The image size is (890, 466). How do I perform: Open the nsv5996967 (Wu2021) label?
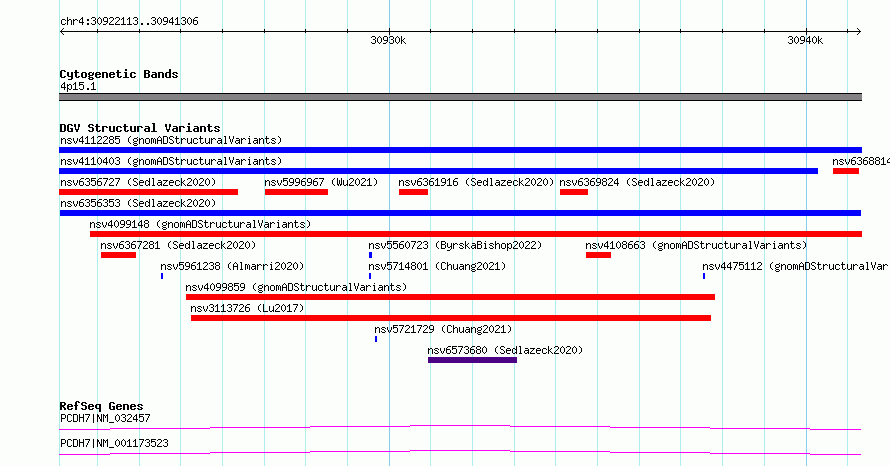click(x=321, y=182)
